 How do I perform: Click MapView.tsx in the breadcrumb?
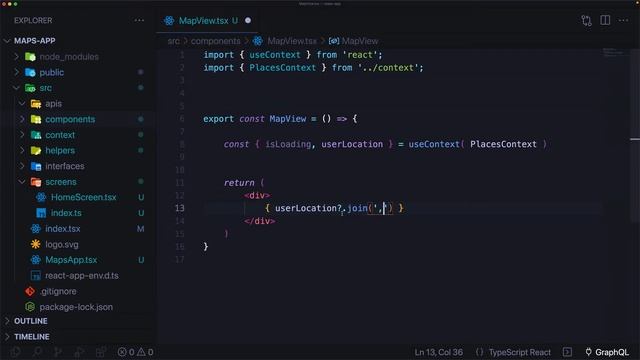tap(292, 41)
